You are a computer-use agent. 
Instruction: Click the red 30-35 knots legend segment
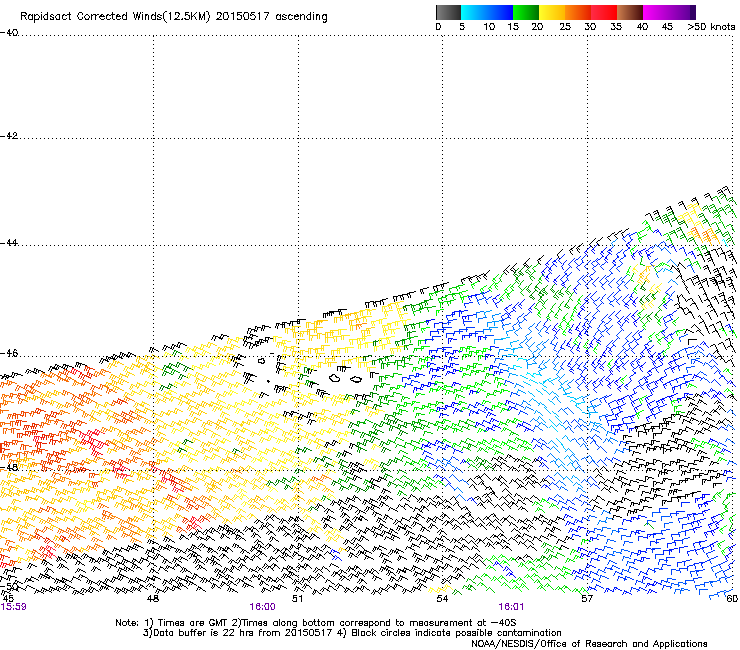tap(604, 12)
